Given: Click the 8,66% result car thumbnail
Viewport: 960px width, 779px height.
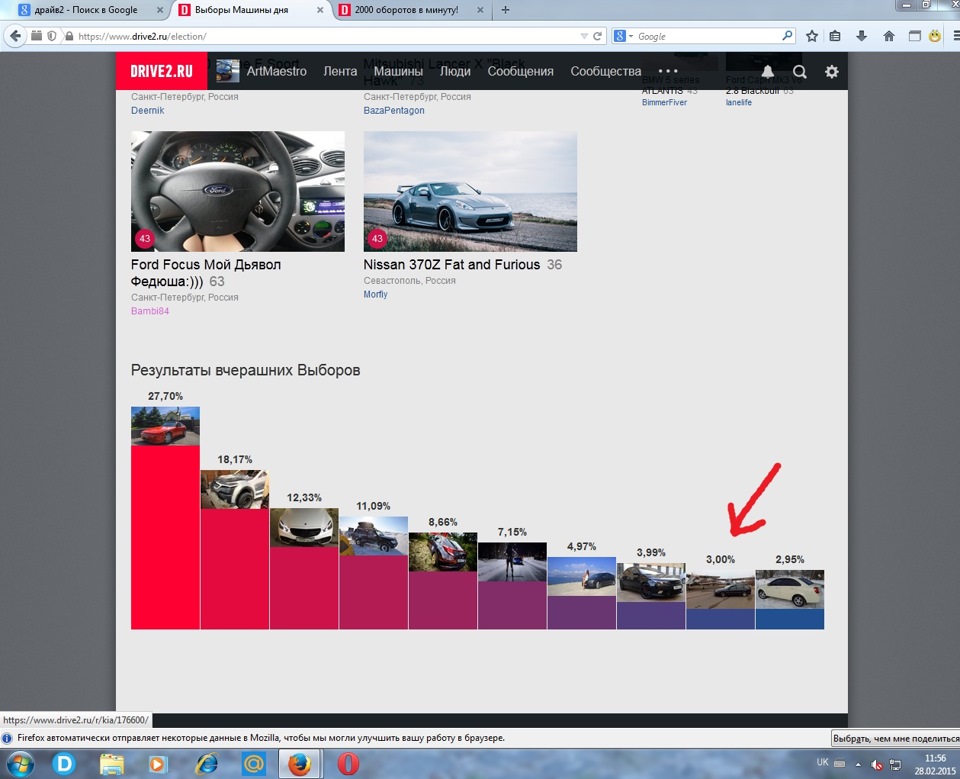Looking at the screenshot, I should (443, 552).
